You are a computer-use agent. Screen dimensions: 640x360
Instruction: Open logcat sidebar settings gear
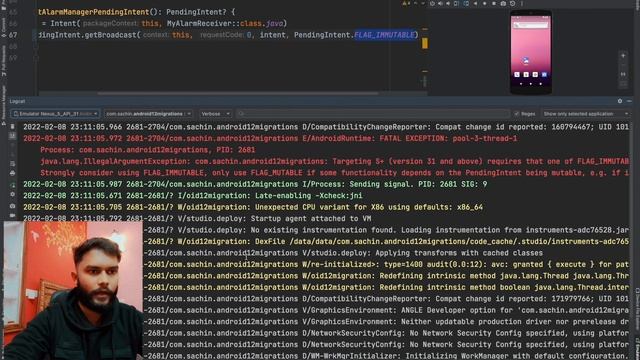click(12, 194)
